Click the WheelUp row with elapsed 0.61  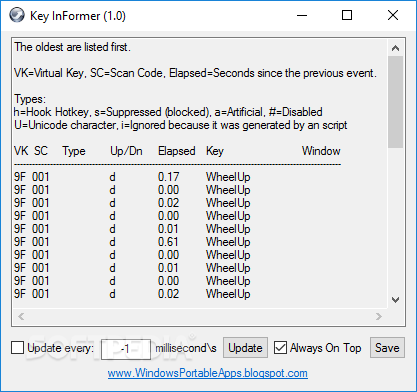tap(132, 242)
